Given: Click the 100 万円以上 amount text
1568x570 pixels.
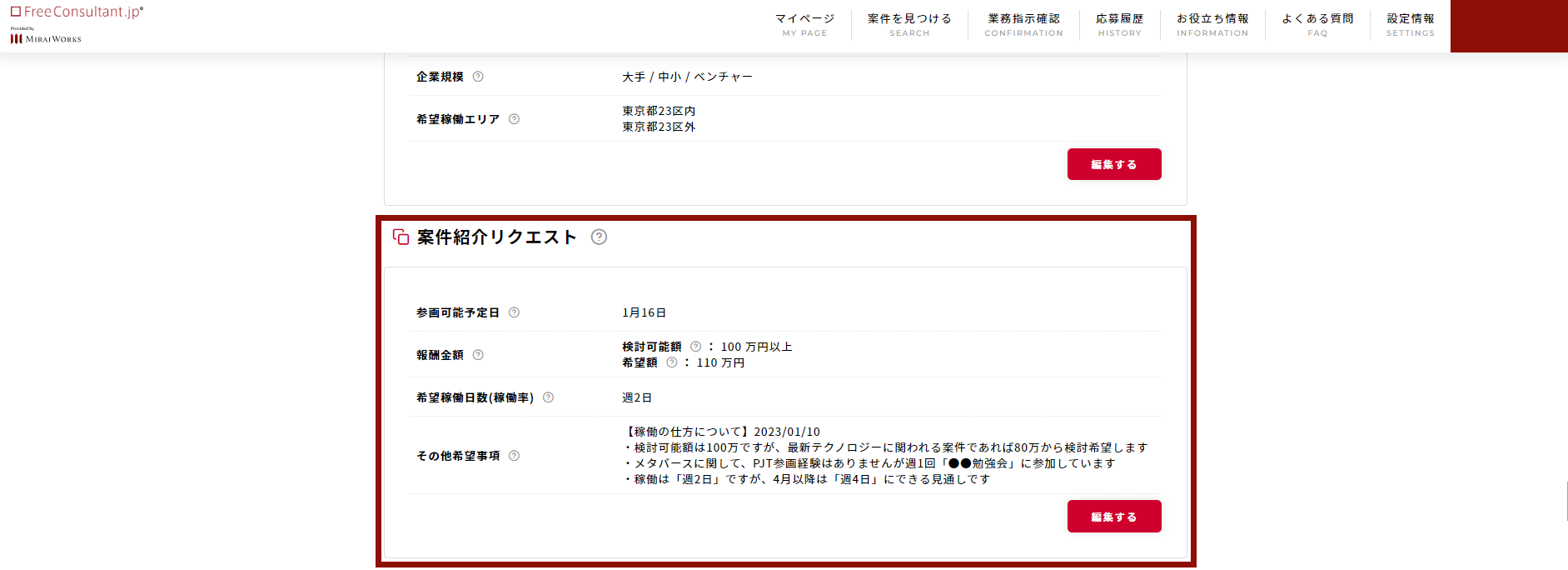Looking at the screenshot, I should (756, 347).
